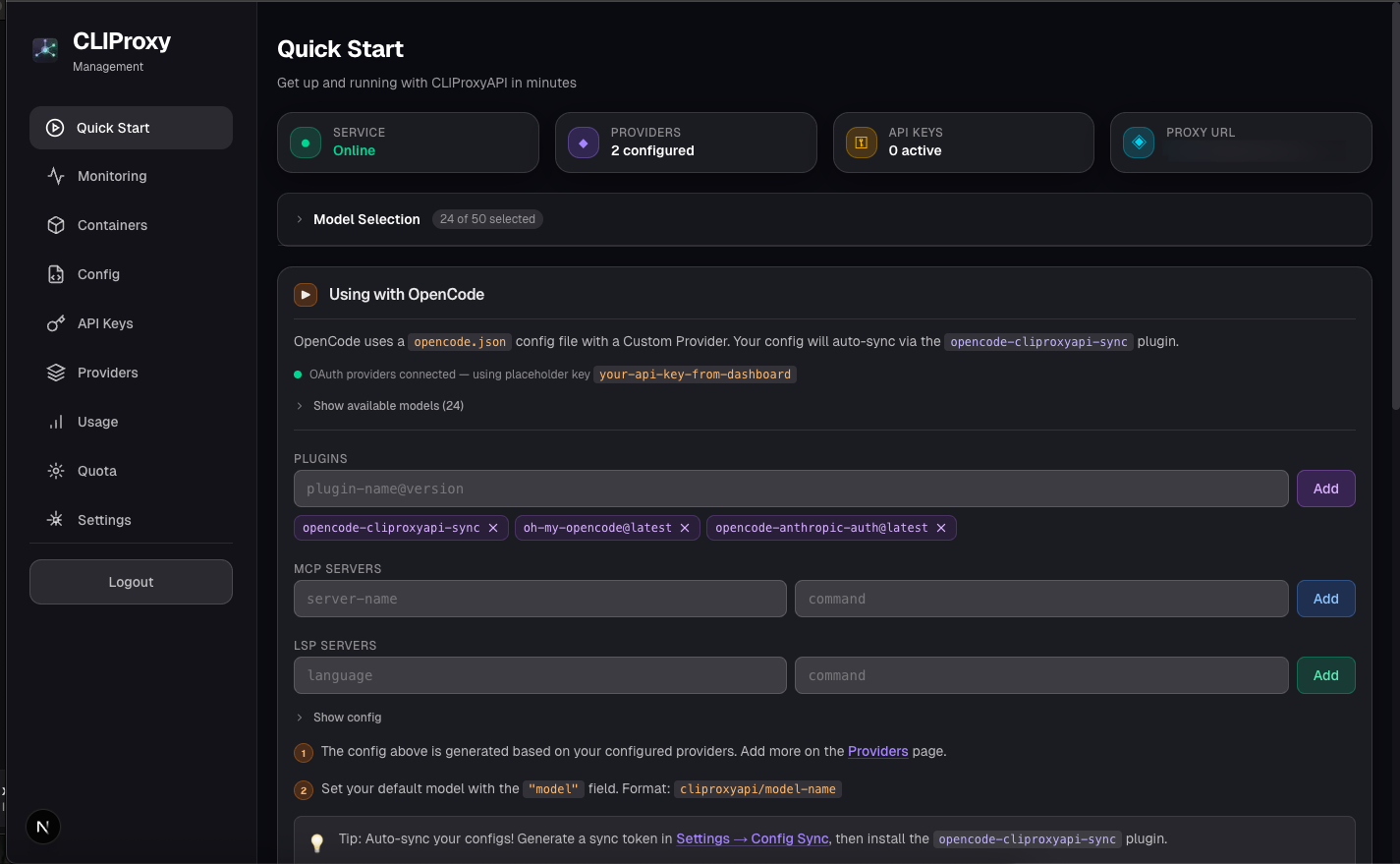The width and height of the screenshot is (1400, 864).
Task: Click the 'your-api-key-from-dashboard' placeholder key
Action: (x=695, y=374)
